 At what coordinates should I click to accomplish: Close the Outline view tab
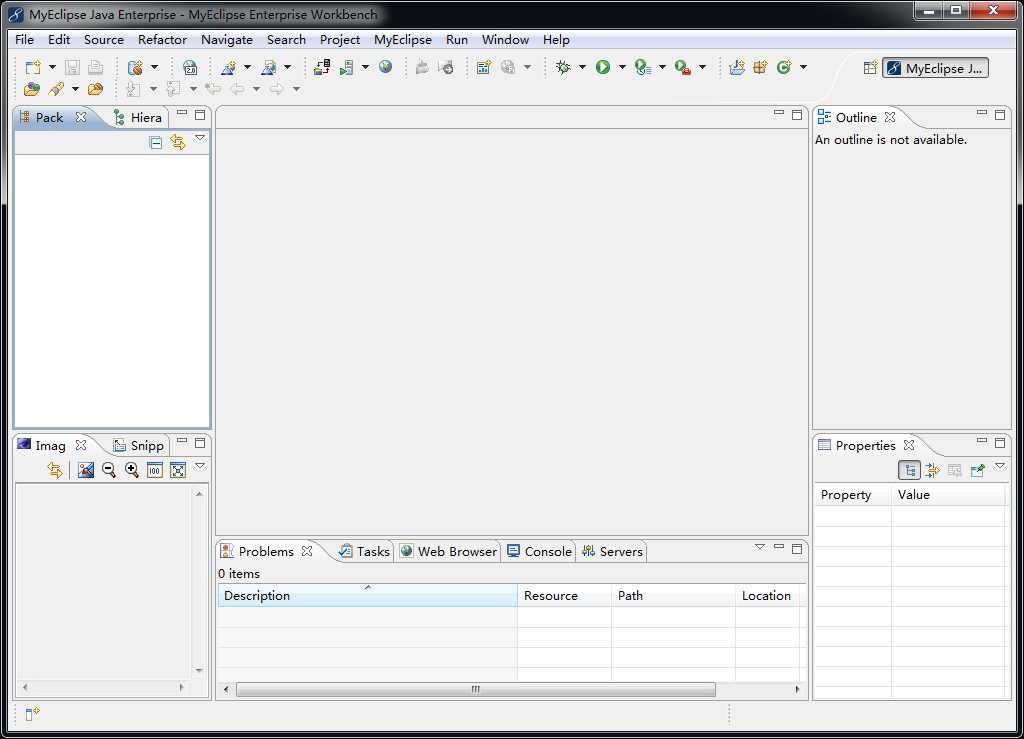[890, 118]
